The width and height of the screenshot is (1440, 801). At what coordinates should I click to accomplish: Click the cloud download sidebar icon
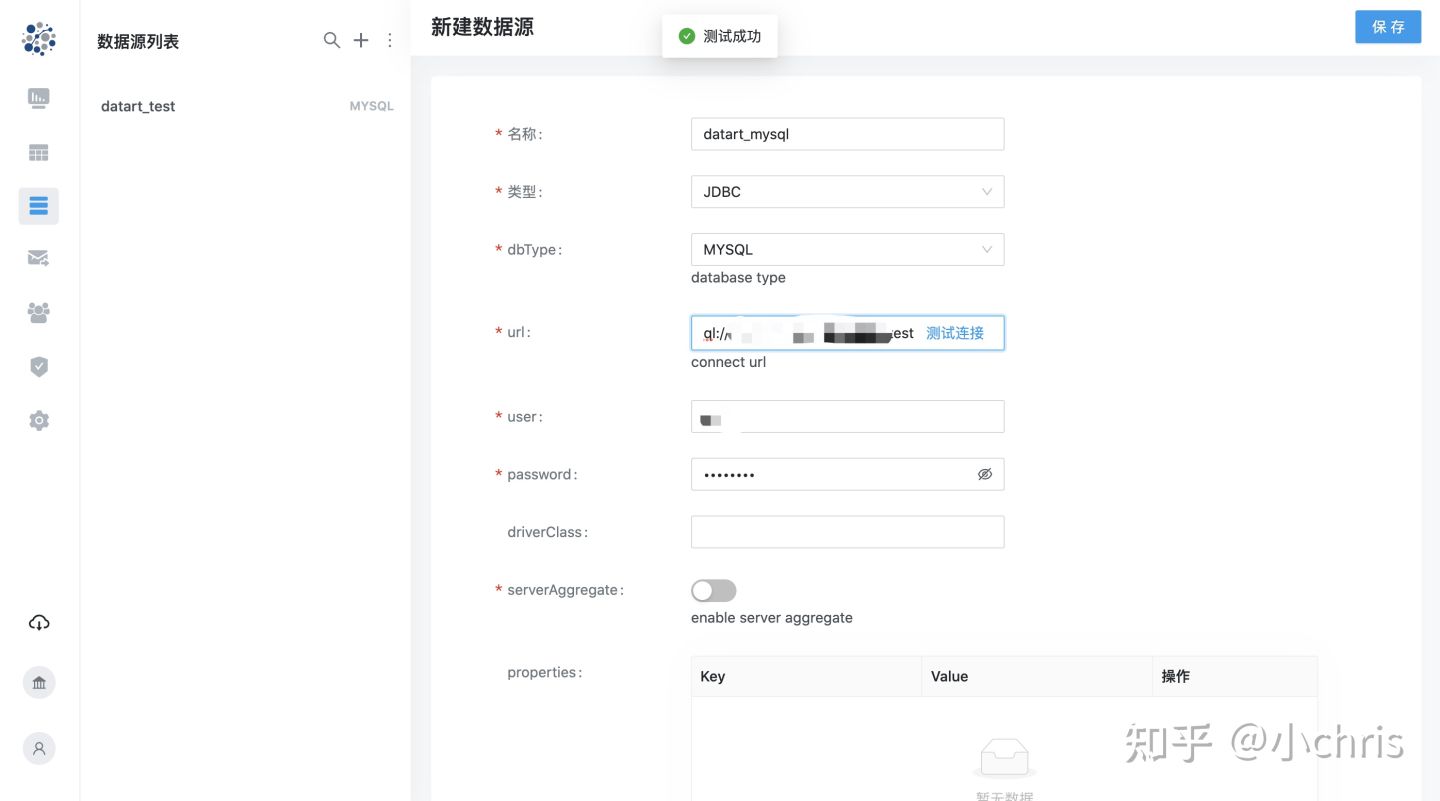point(39,623)
